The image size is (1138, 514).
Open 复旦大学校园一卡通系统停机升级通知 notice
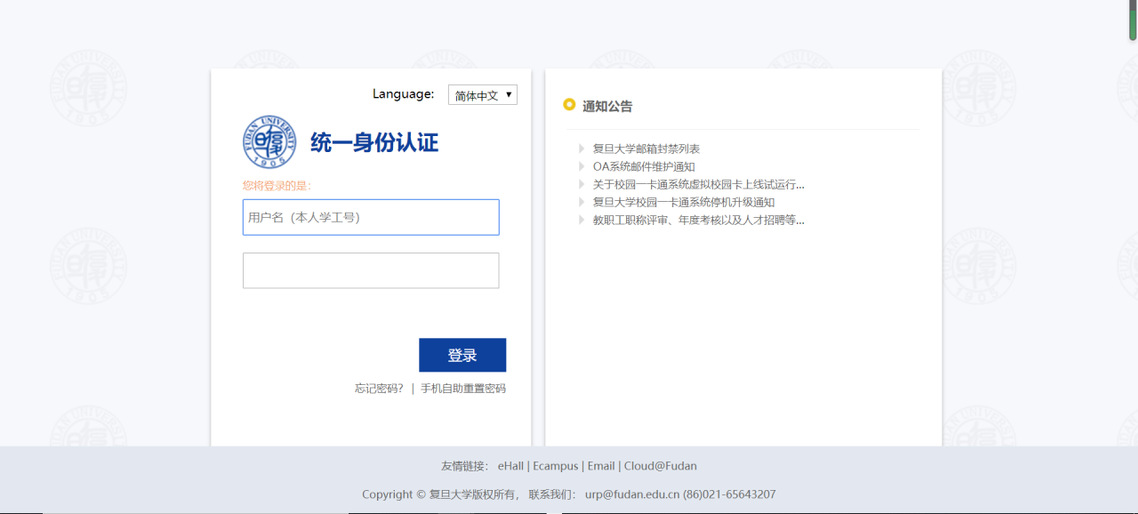(683, 202)
